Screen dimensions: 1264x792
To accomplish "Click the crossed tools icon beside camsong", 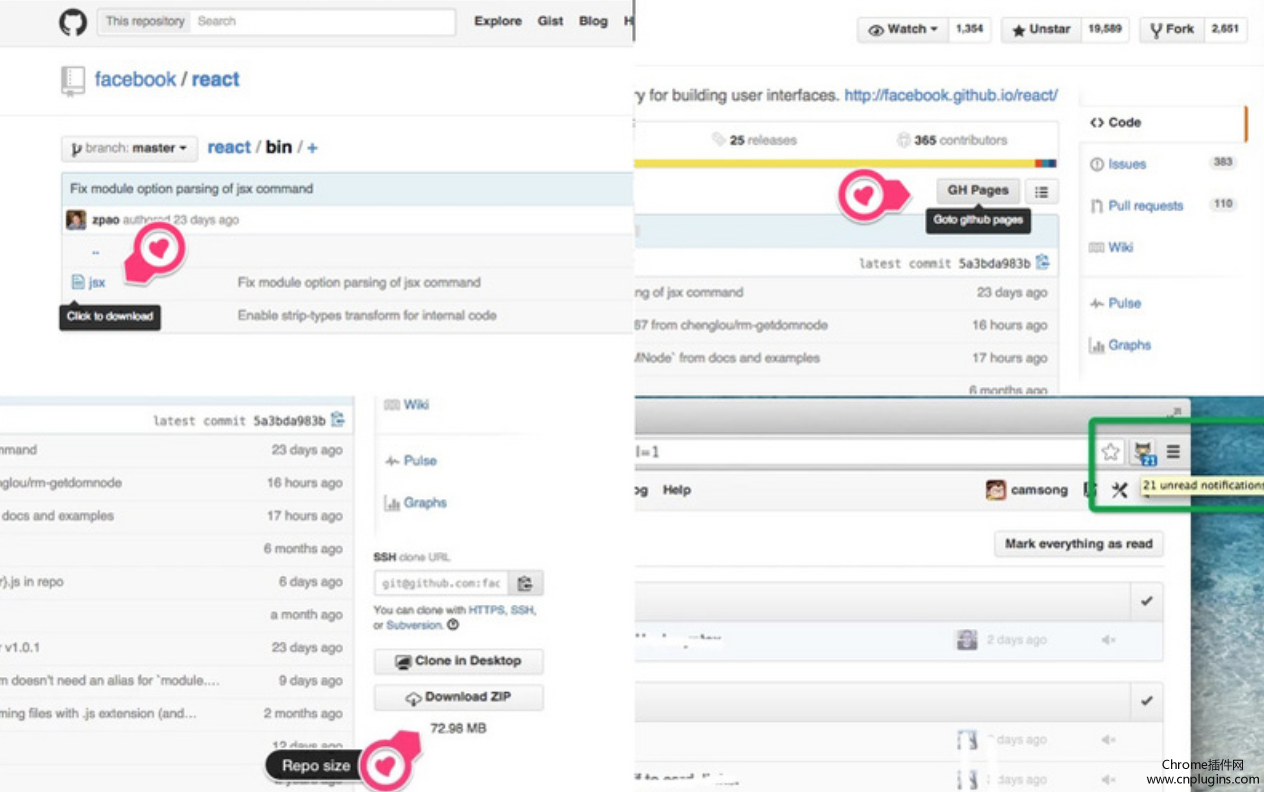I will pos(1119,490).
